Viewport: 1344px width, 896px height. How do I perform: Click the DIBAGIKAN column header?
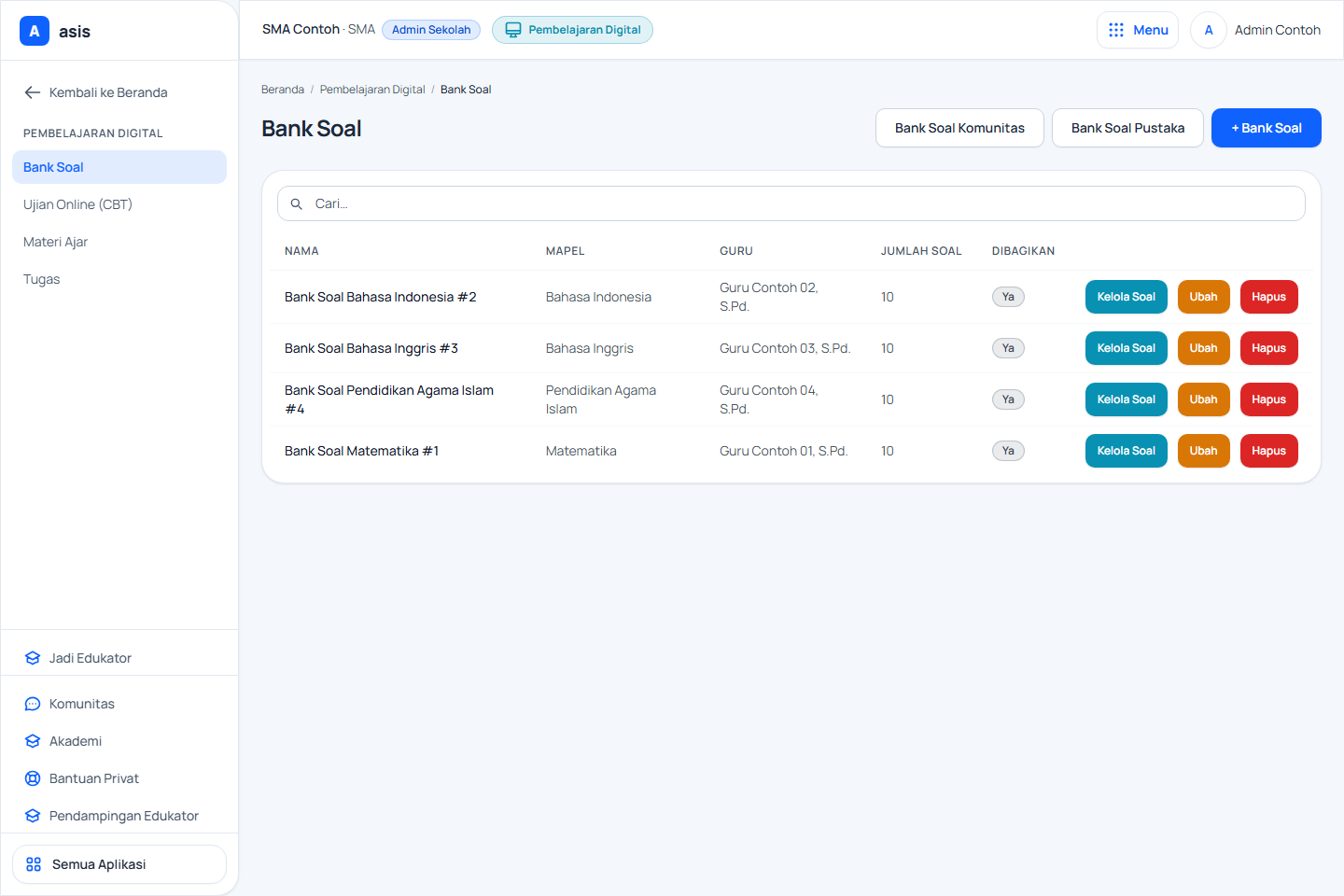pos(1024,251)
